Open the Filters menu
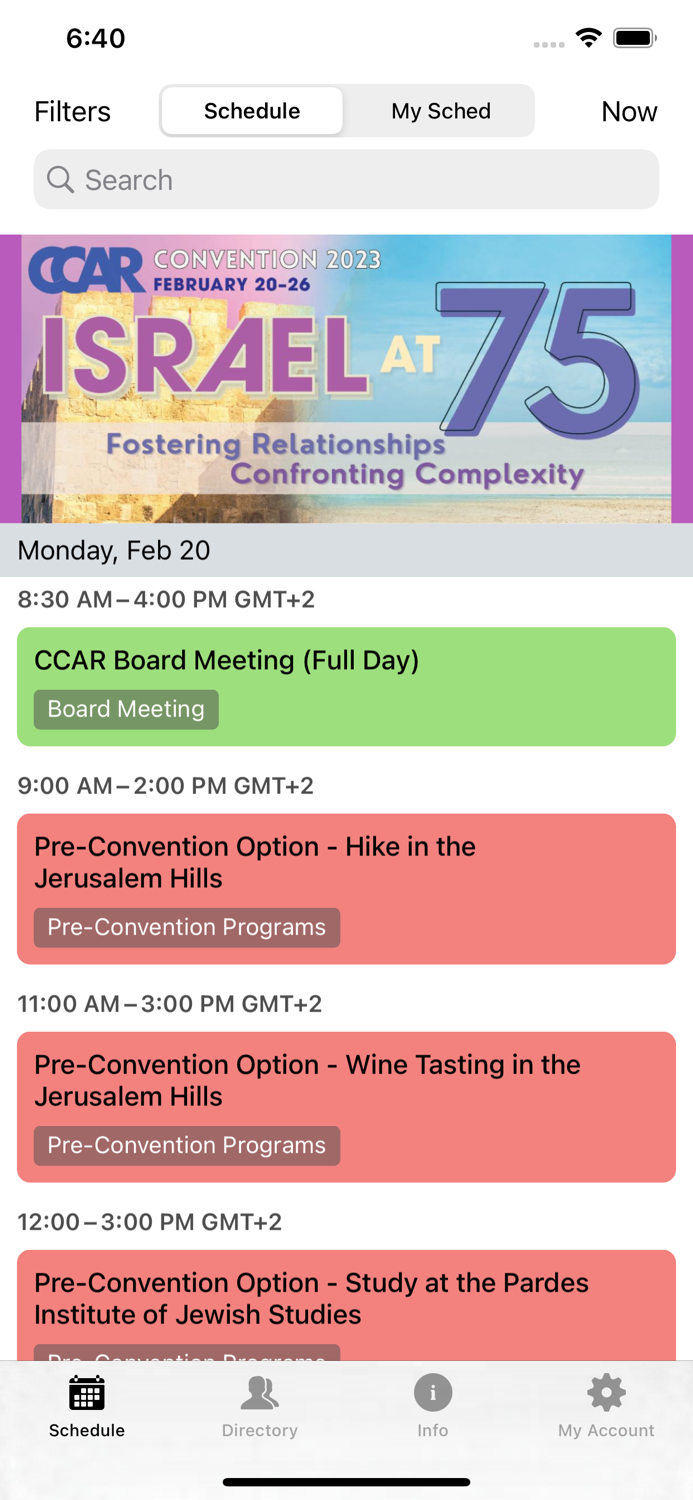This screenshot has height=1500, width=693. (x=71, y=111)
